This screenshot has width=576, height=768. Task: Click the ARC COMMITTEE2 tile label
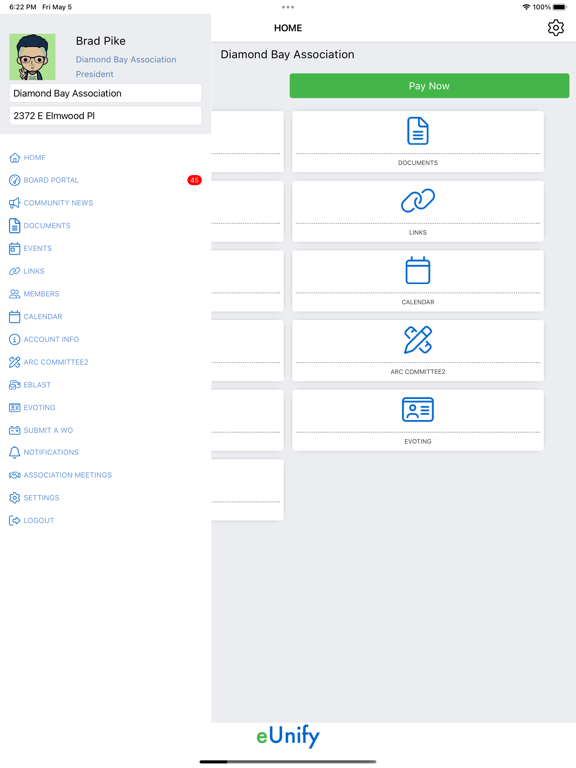tap(418, 372)
